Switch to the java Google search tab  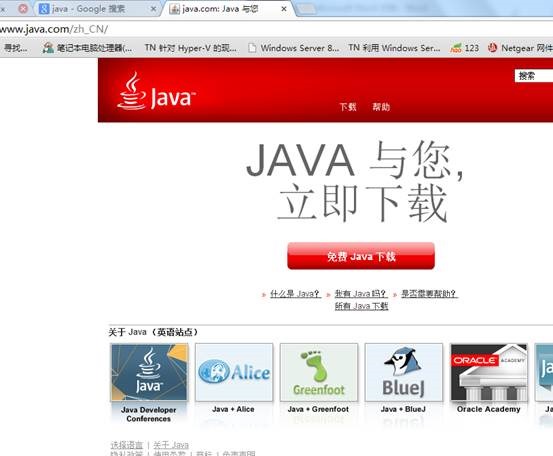[x=88, y=9]
